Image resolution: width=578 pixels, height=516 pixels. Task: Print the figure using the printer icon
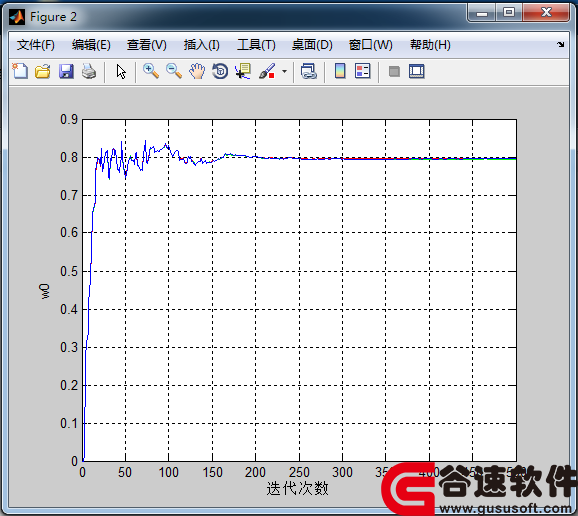click(x=89, y=71)
